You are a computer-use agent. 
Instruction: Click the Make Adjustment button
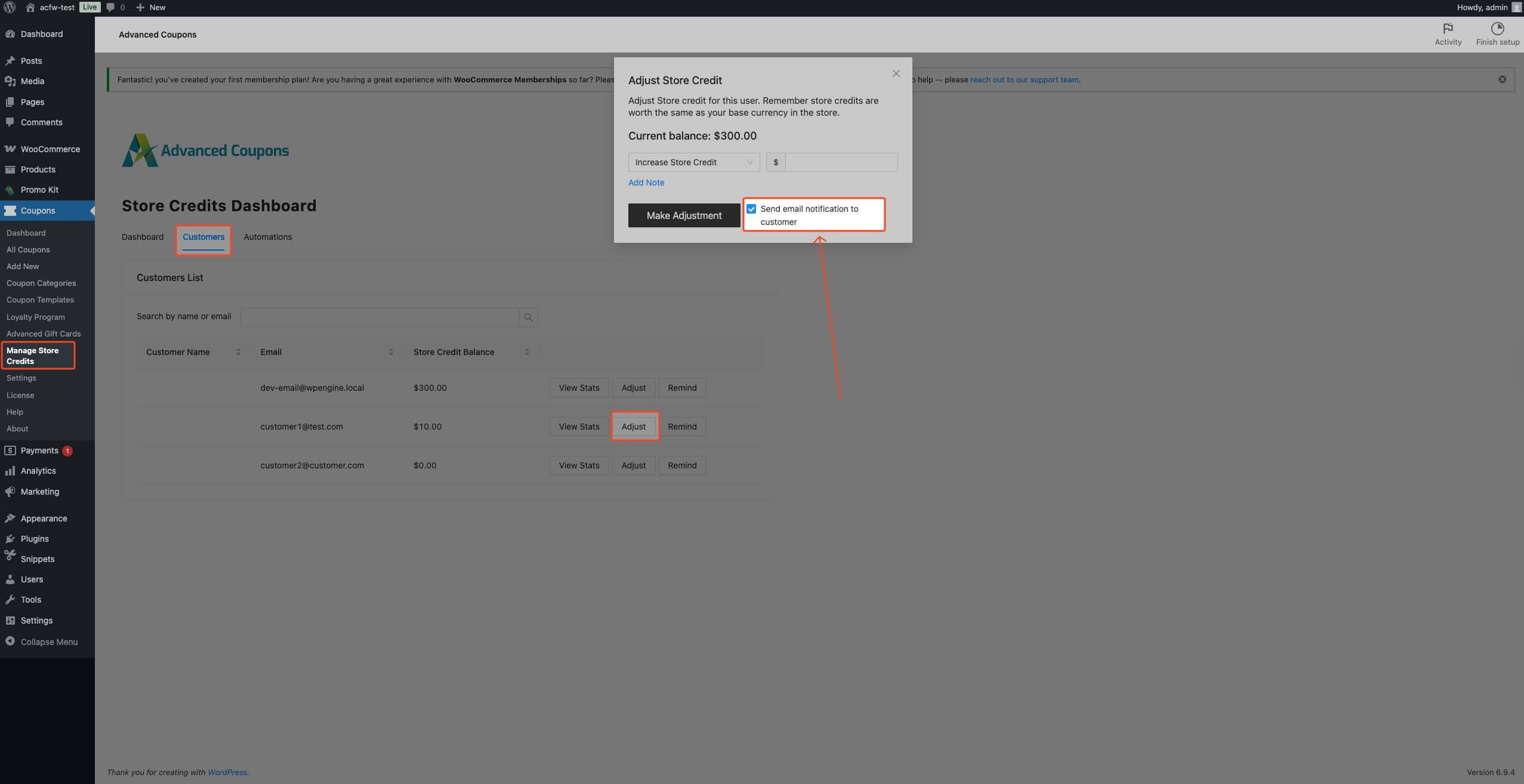tap(684, 215)
